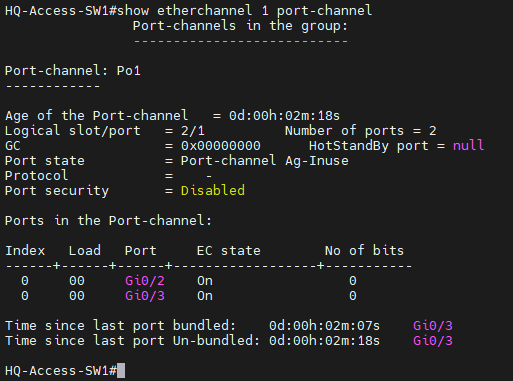Click the EC state column header
This screenshot has height=381, width=513.
tap(229, 251)
